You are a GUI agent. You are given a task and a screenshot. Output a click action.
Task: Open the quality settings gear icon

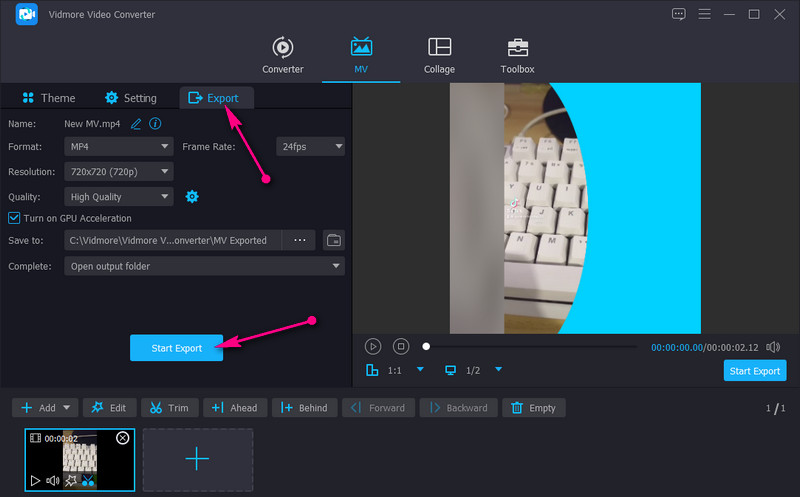[x=193, y=197]
